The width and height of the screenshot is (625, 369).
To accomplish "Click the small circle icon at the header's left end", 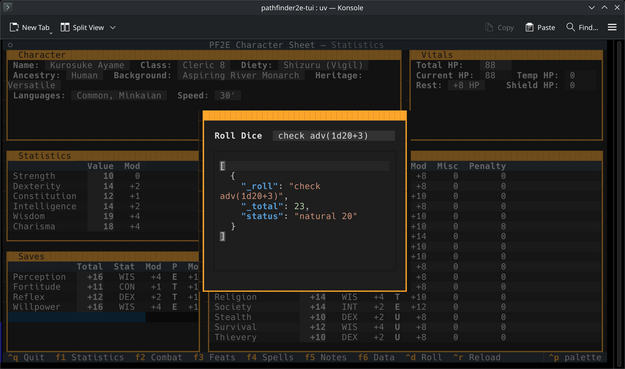I will click(x=10, y=45).
